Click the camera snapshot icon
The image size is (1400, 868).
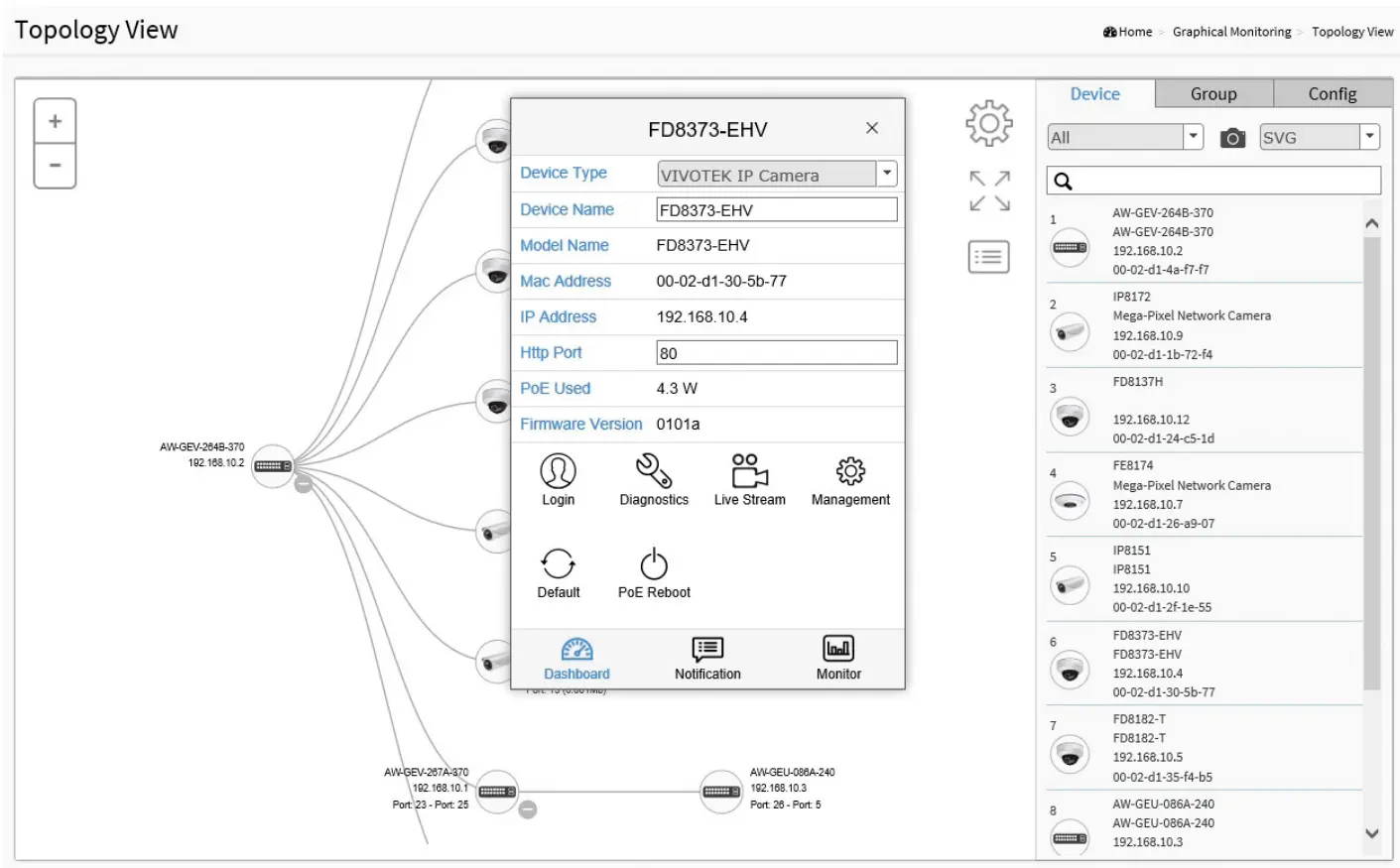(x=1232, y=138)
